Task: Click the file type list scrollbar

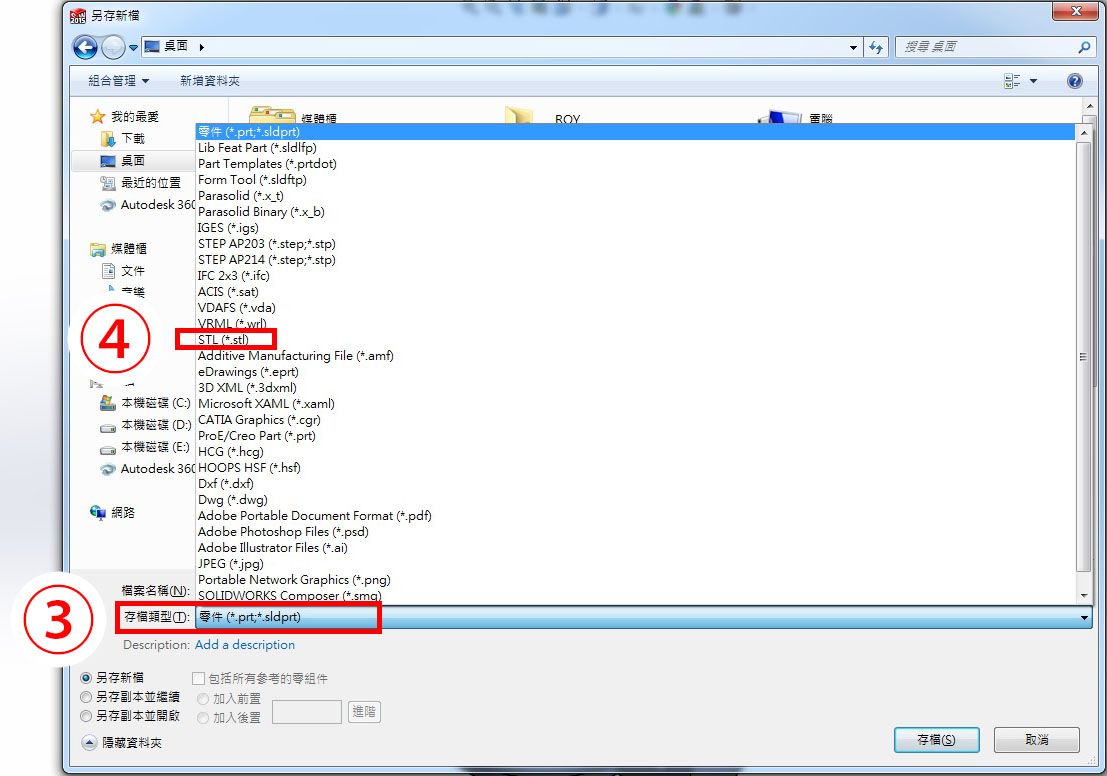Action: pos(1083,357)
